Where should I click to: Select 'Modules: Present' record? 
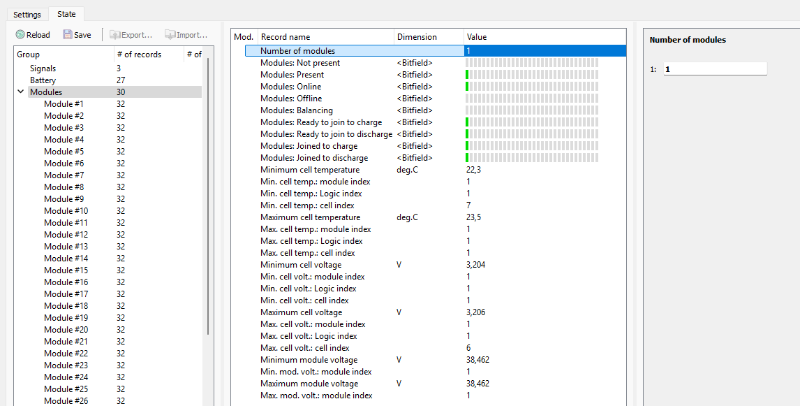(x=292, y=74)
